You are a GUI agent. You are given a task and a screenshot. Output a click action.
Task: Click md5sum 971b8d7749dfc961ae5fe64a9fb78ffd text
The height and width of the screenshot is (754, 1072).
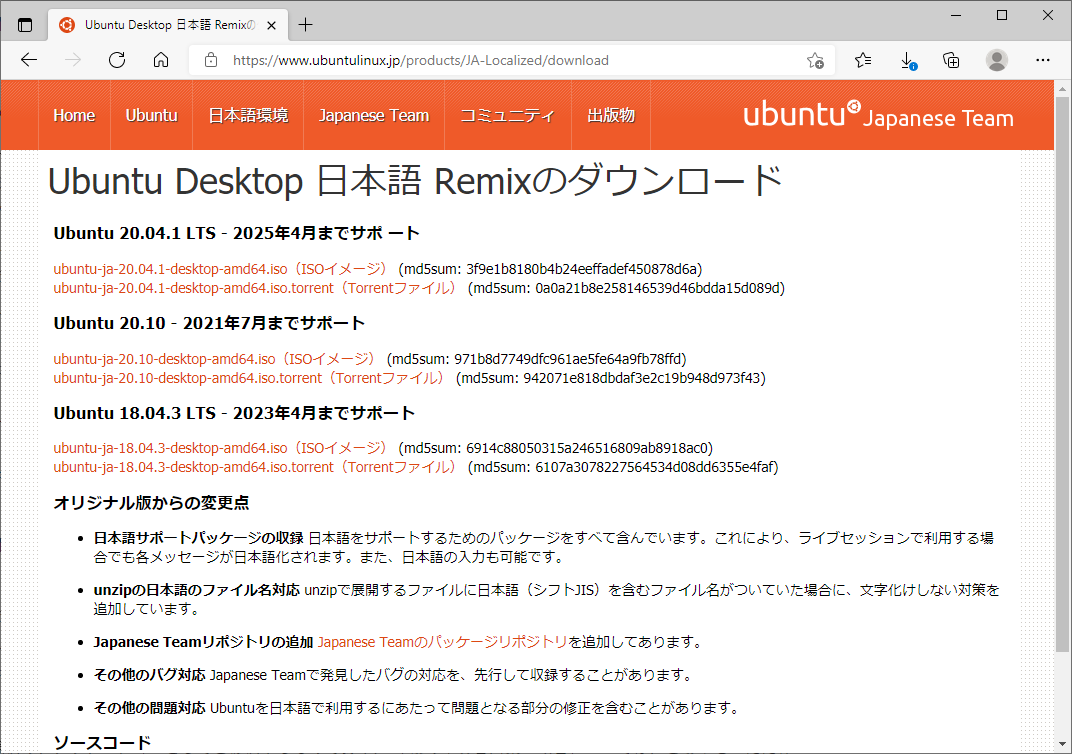537,359
